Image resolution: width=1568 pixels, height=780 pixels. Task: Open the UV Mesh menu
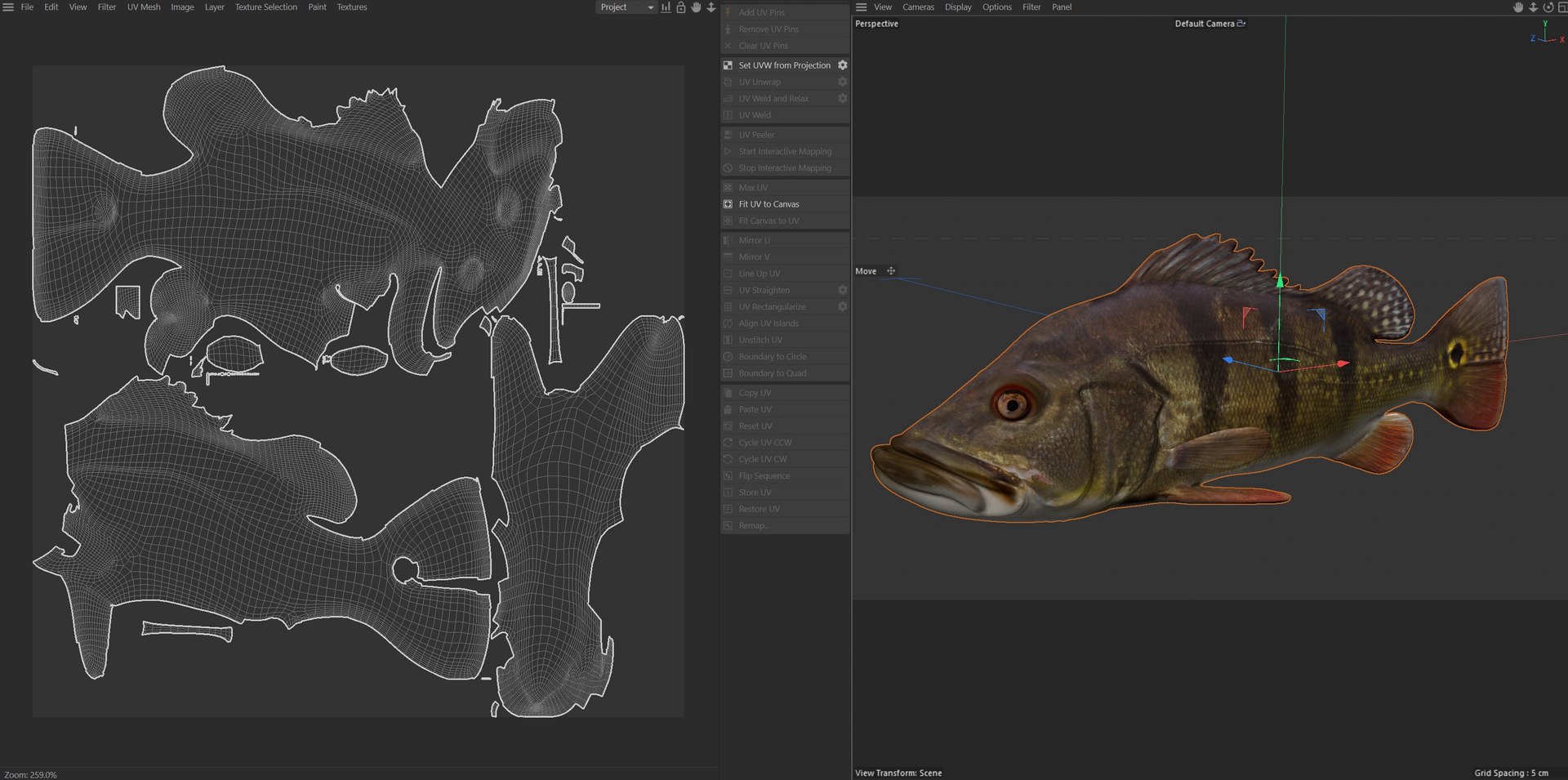[144, 7]
